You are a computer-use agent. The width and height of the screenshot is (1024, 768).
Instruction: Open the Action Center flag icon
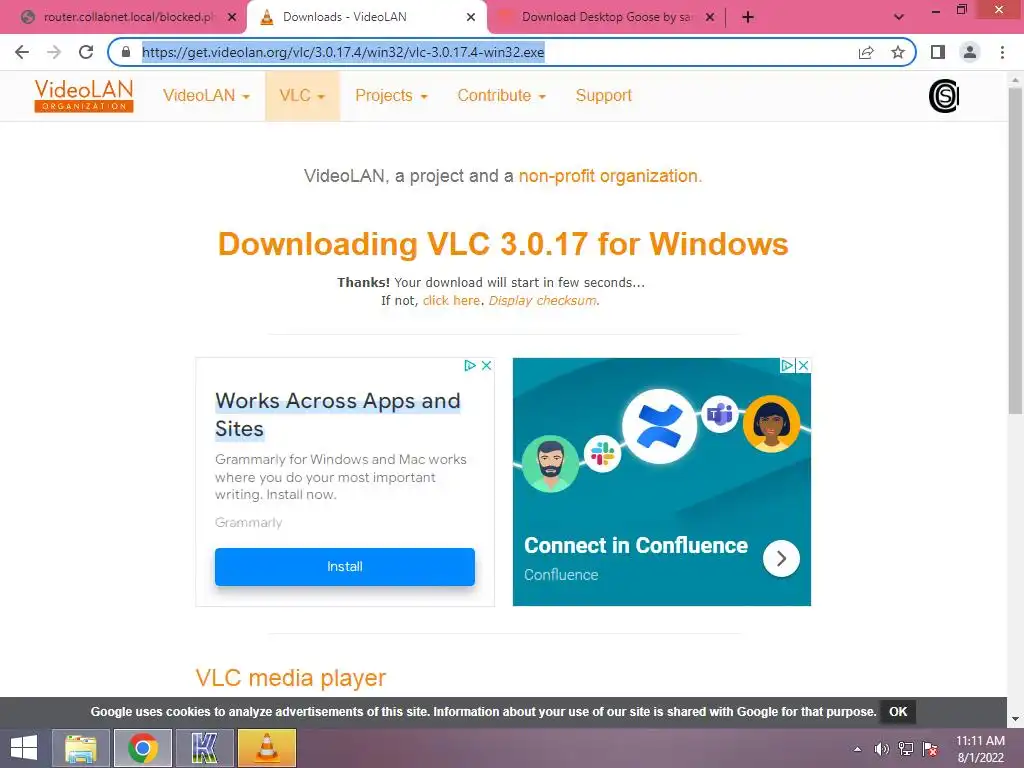(930, 749)
